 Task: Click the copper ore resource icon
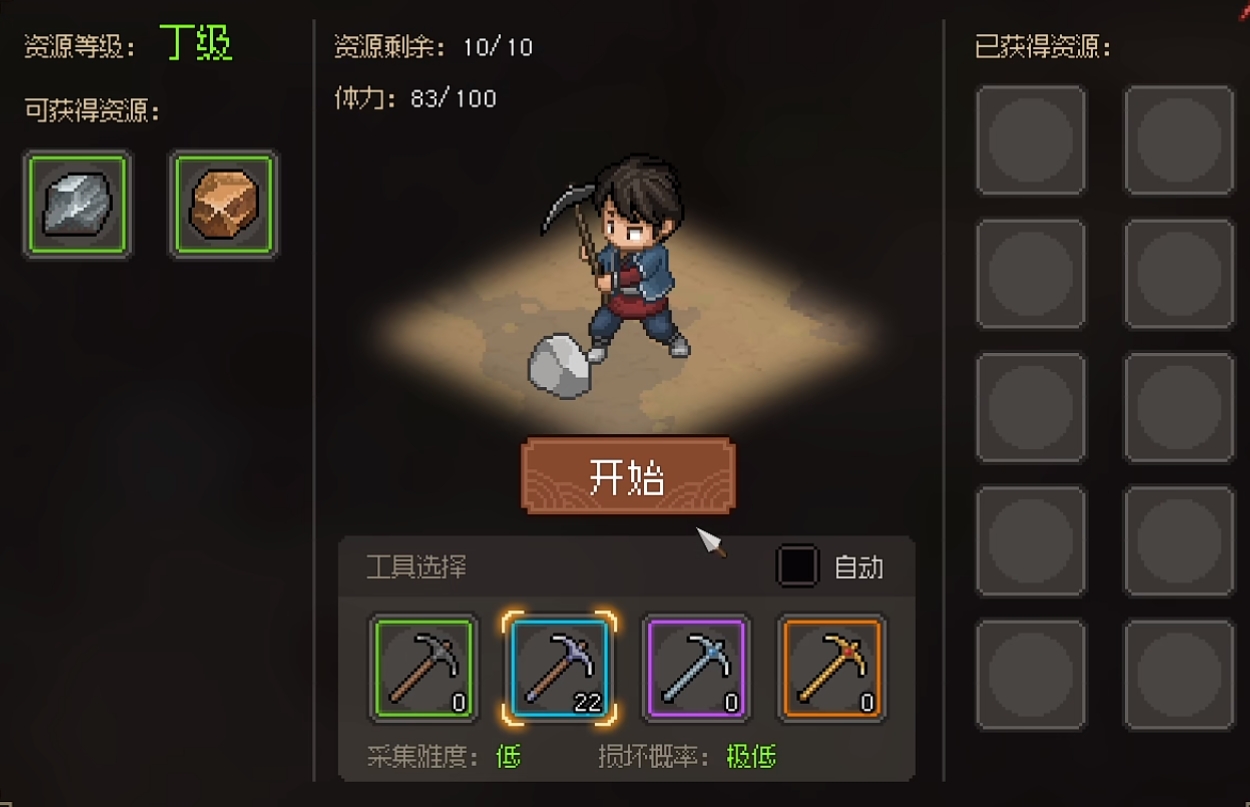(x=224, y=205)
